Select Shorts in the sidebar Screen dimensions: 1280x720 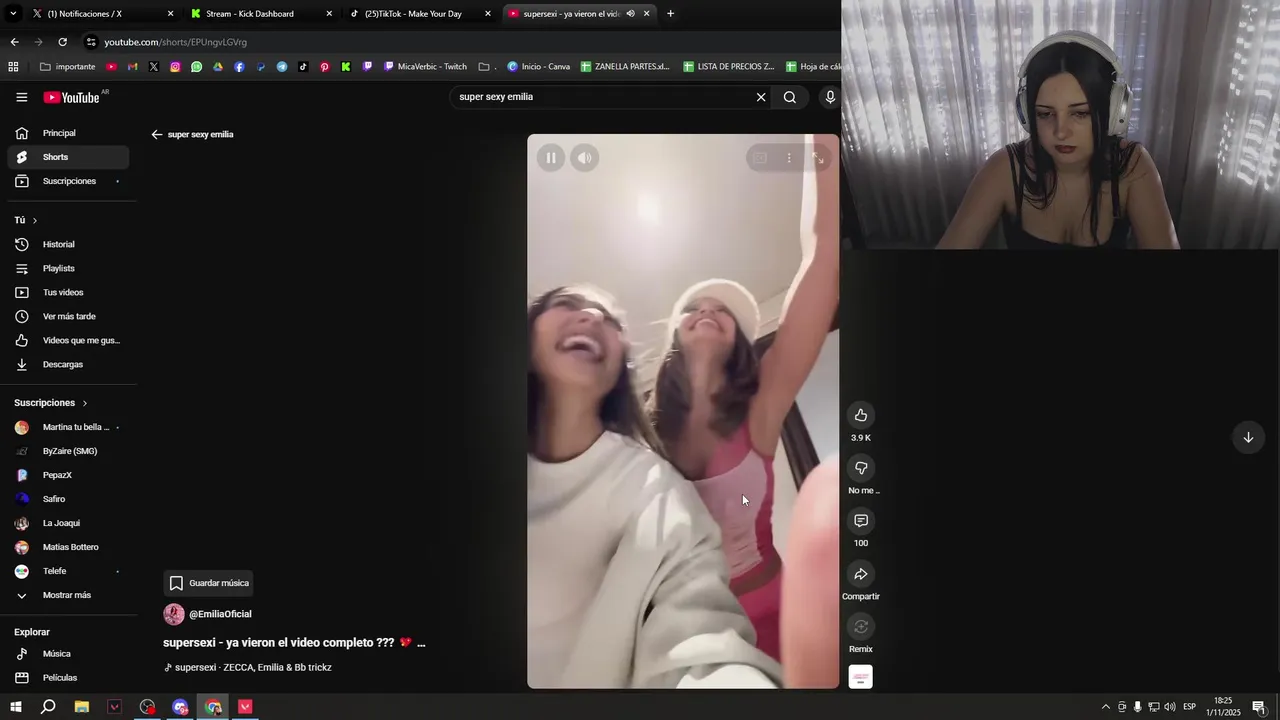68,157
